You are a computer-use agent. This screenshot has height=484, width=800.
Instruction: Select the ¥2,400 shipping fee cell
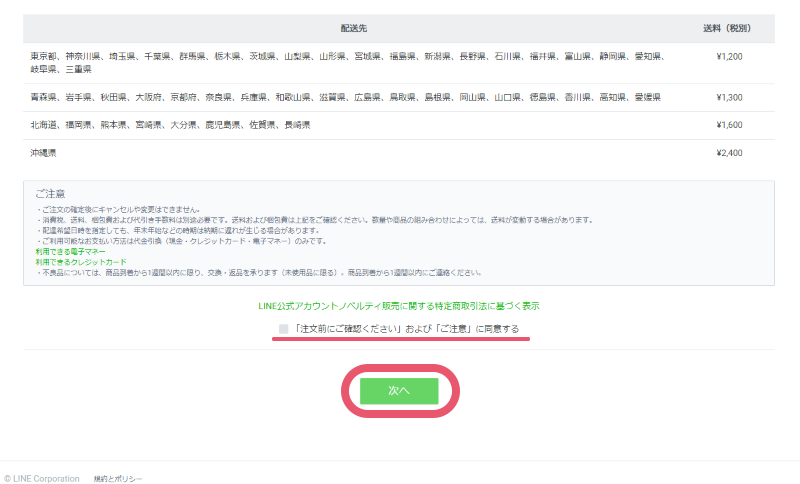click(x=729, y=153)
